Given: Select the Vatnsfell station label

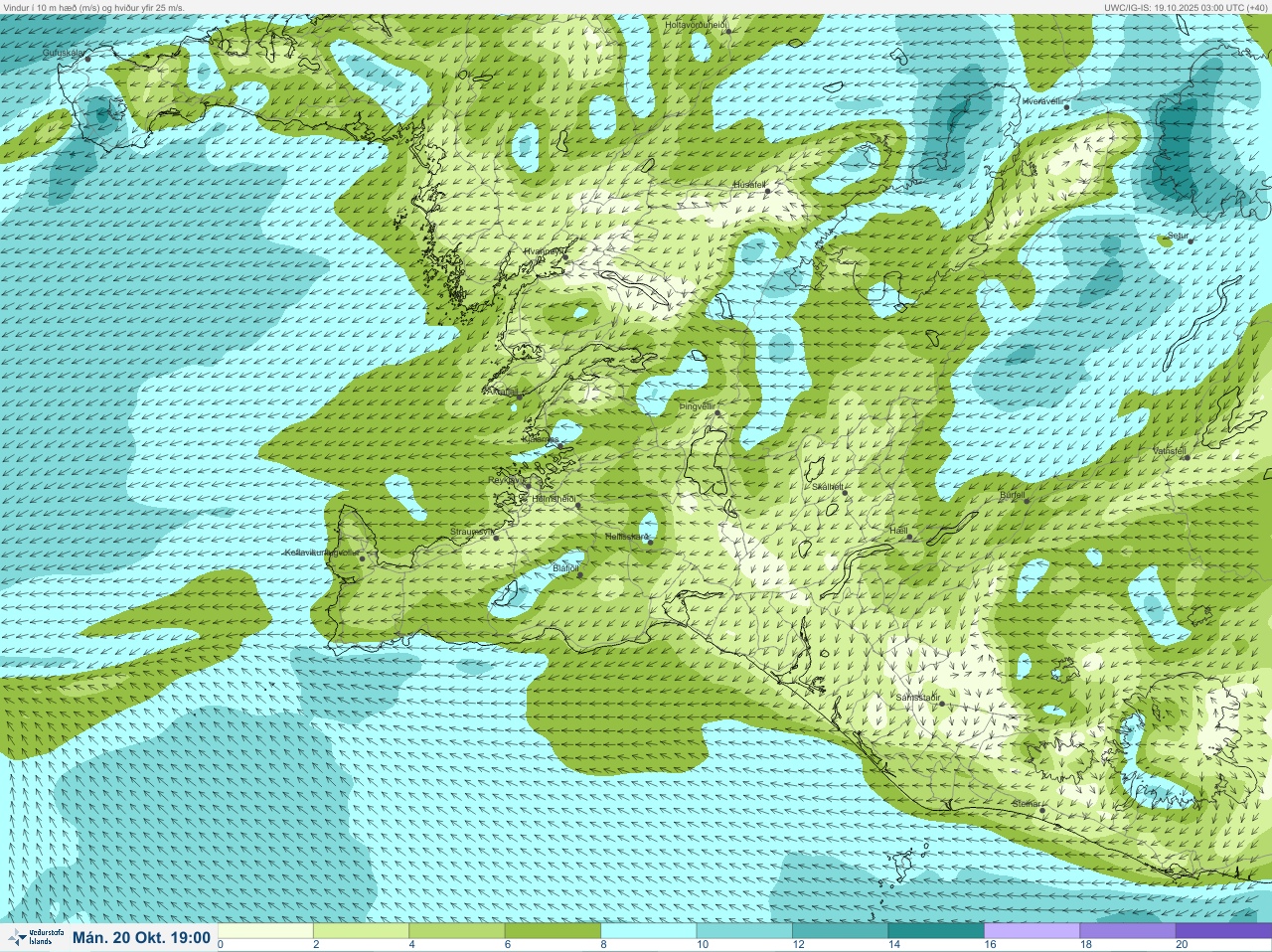Looking at the screenshot, I should tap(1170, 451).
